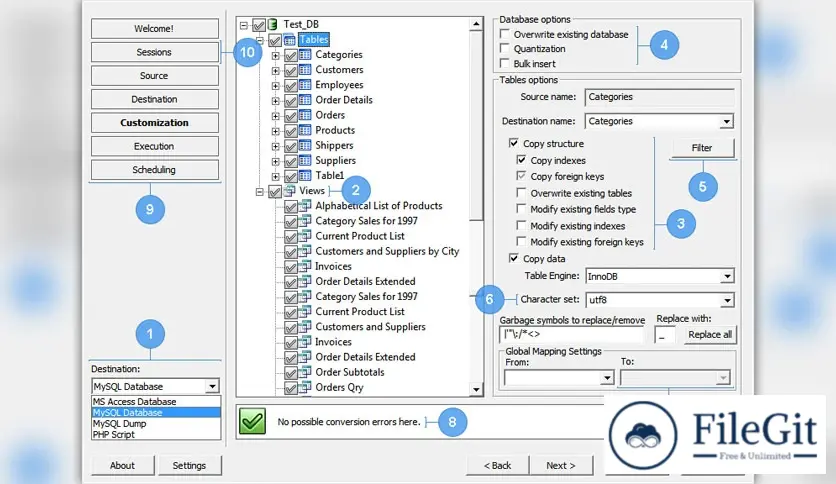836x484 pixels.
Task: Click the Replace all button
Action: [710, 335]
